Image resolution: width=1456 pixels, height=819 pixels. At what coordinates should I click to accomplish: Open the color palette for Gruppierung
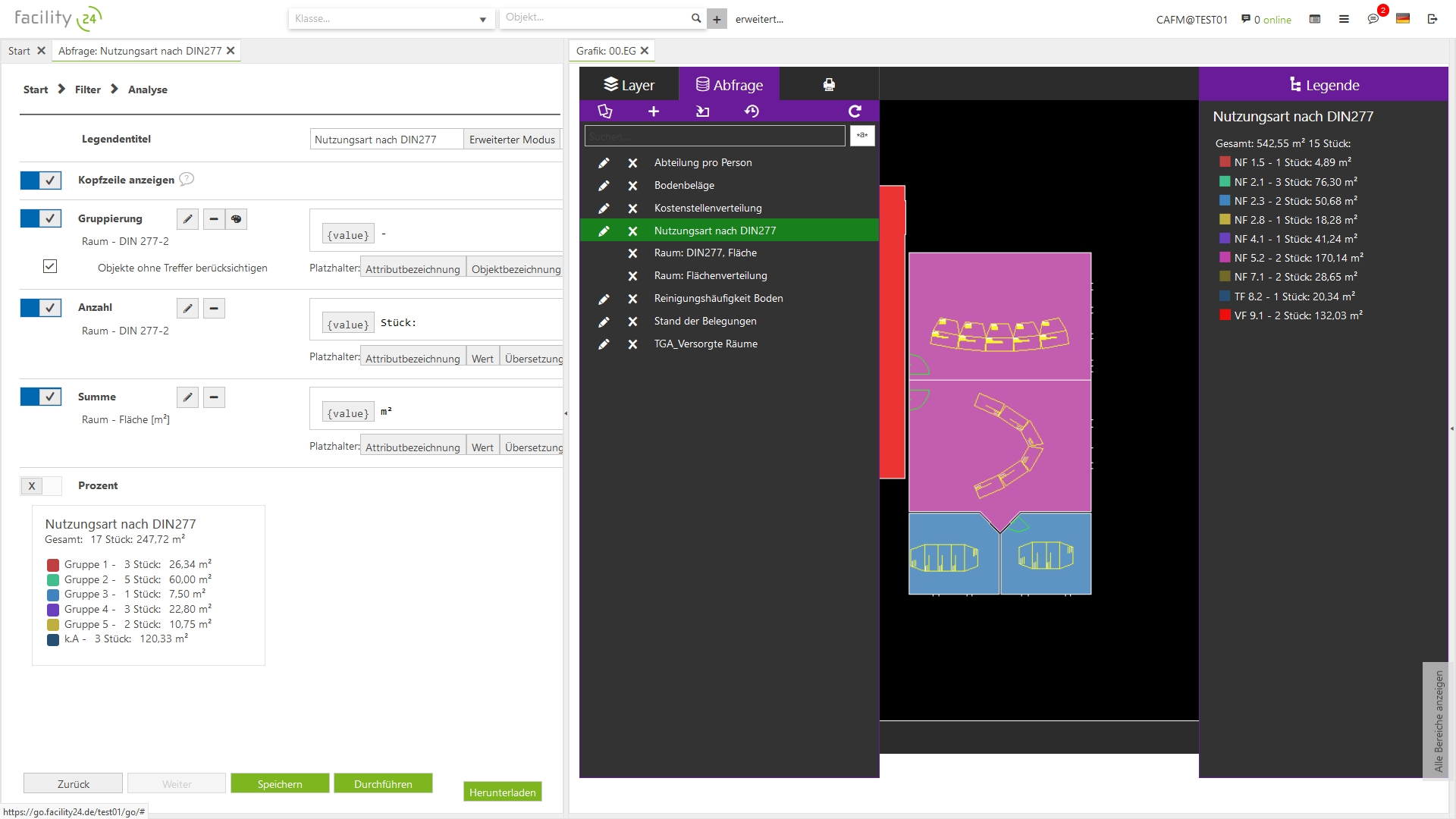(237, 219)
